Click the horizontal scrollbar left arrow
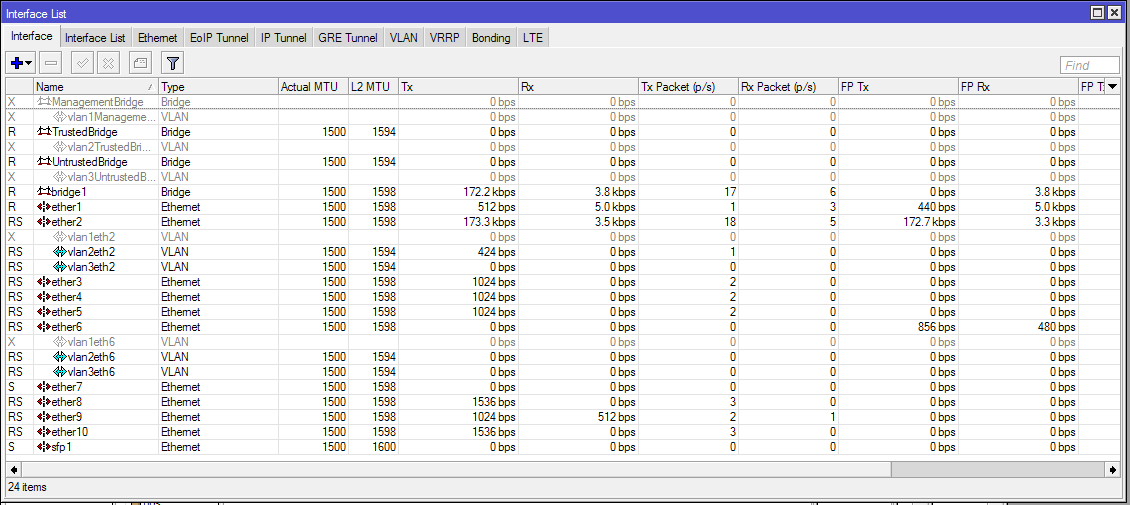The image size is (1130, 505). coord(12,469)
